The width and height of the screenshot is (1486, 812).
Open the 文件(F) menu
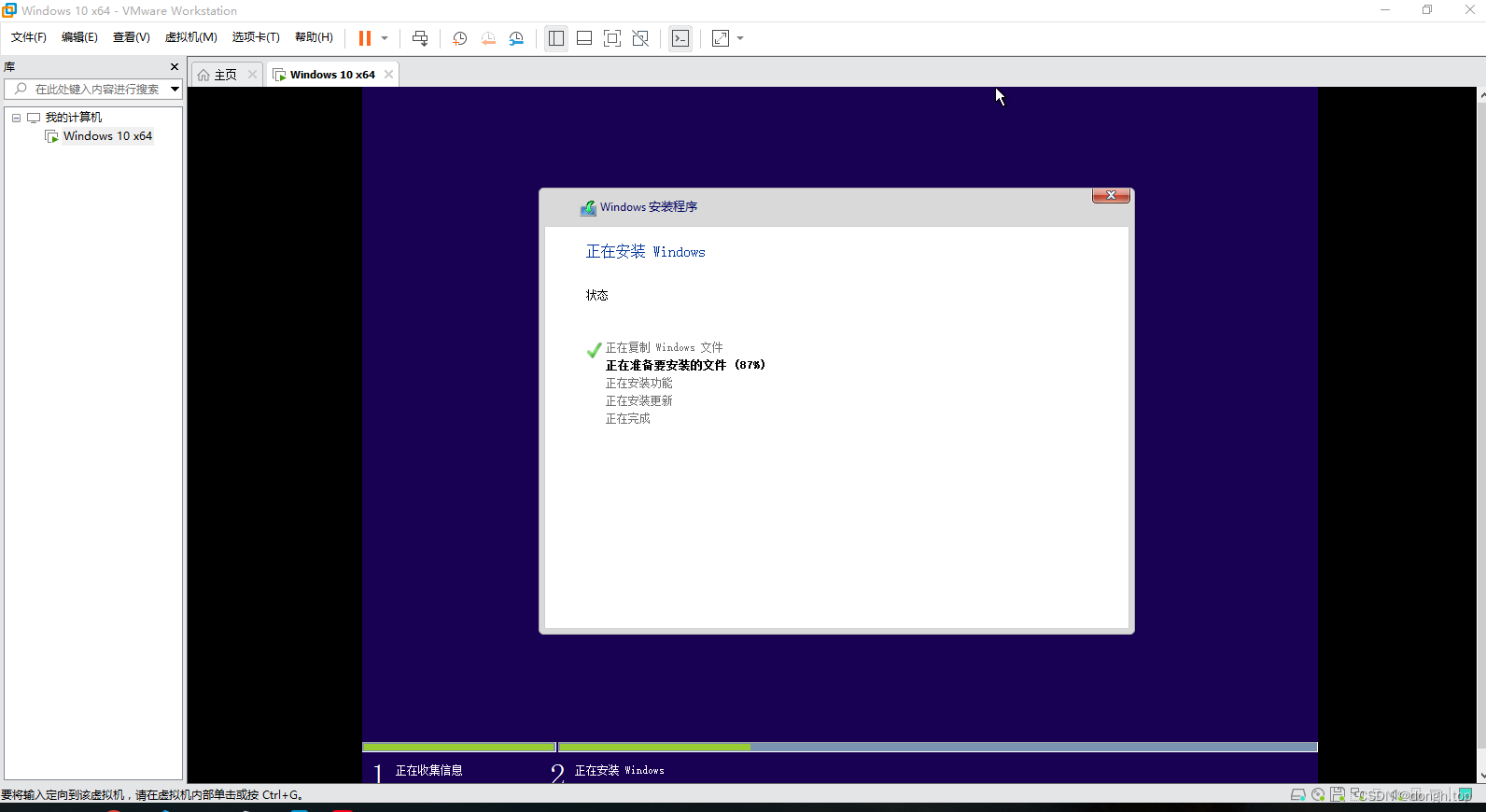click(x=29, y=37)
